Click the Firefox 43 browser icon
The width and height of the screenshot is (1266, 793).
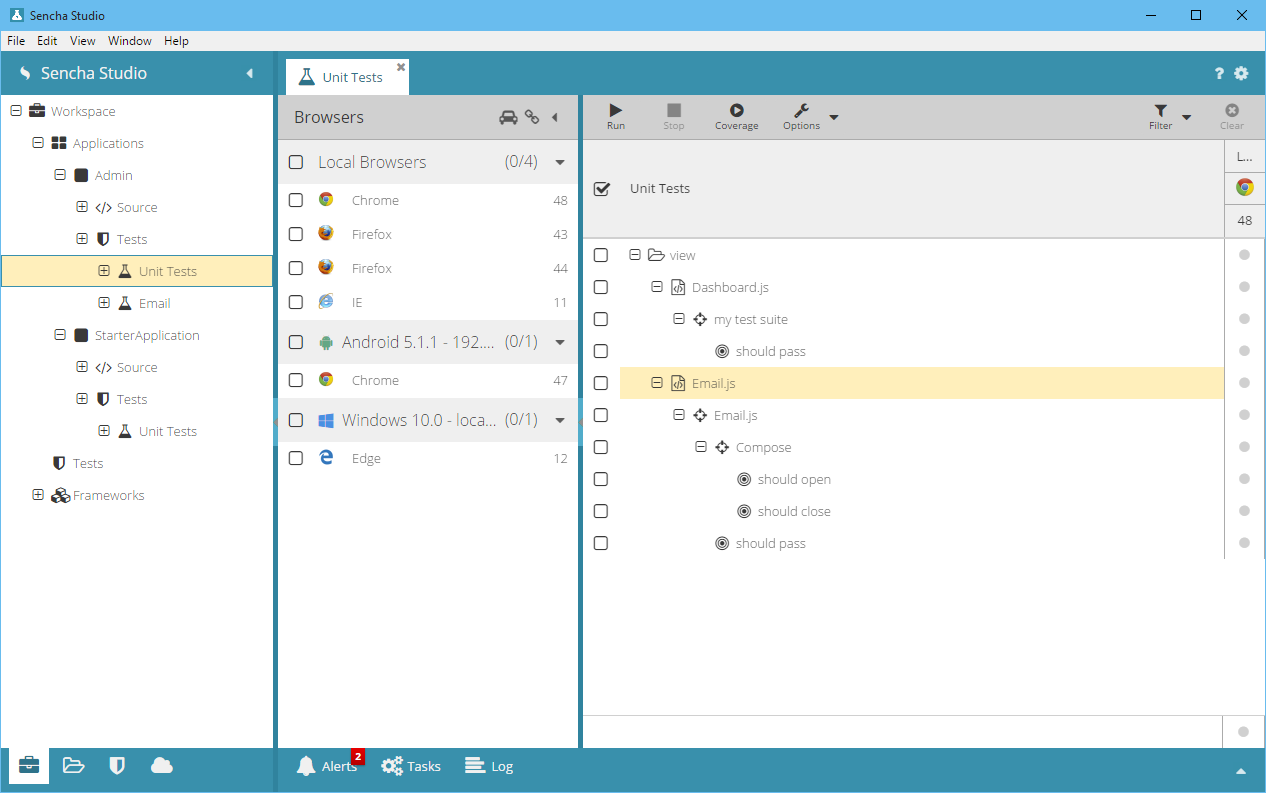tap(326, 233)
